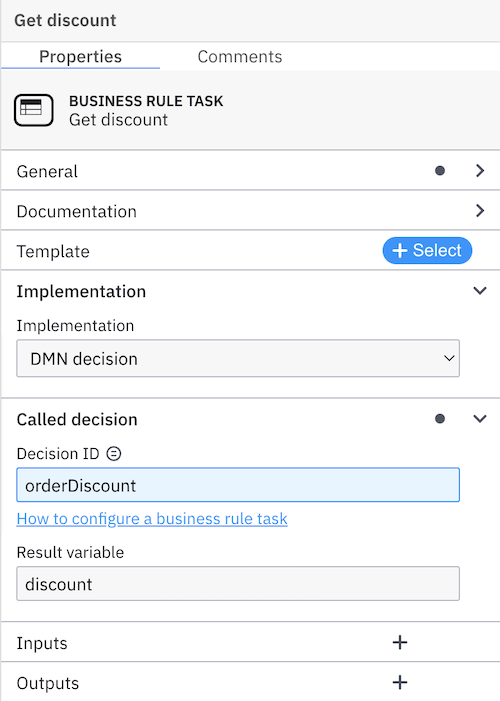The image size is (500, 701).
Task: Collapse the Called decision group
Action: coord(480,419)
